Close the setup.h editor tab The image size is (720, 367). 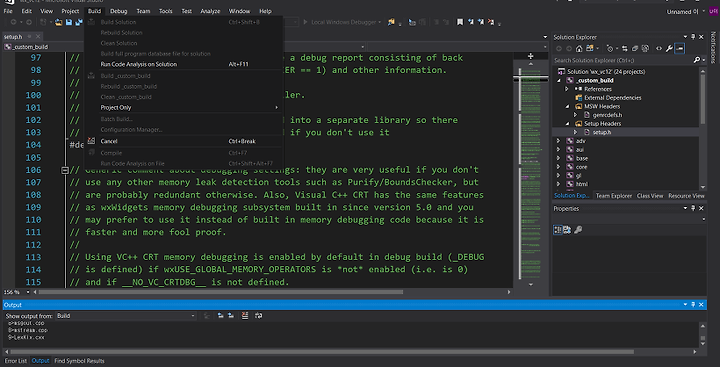pyautogui.click(x=37, y=36)
